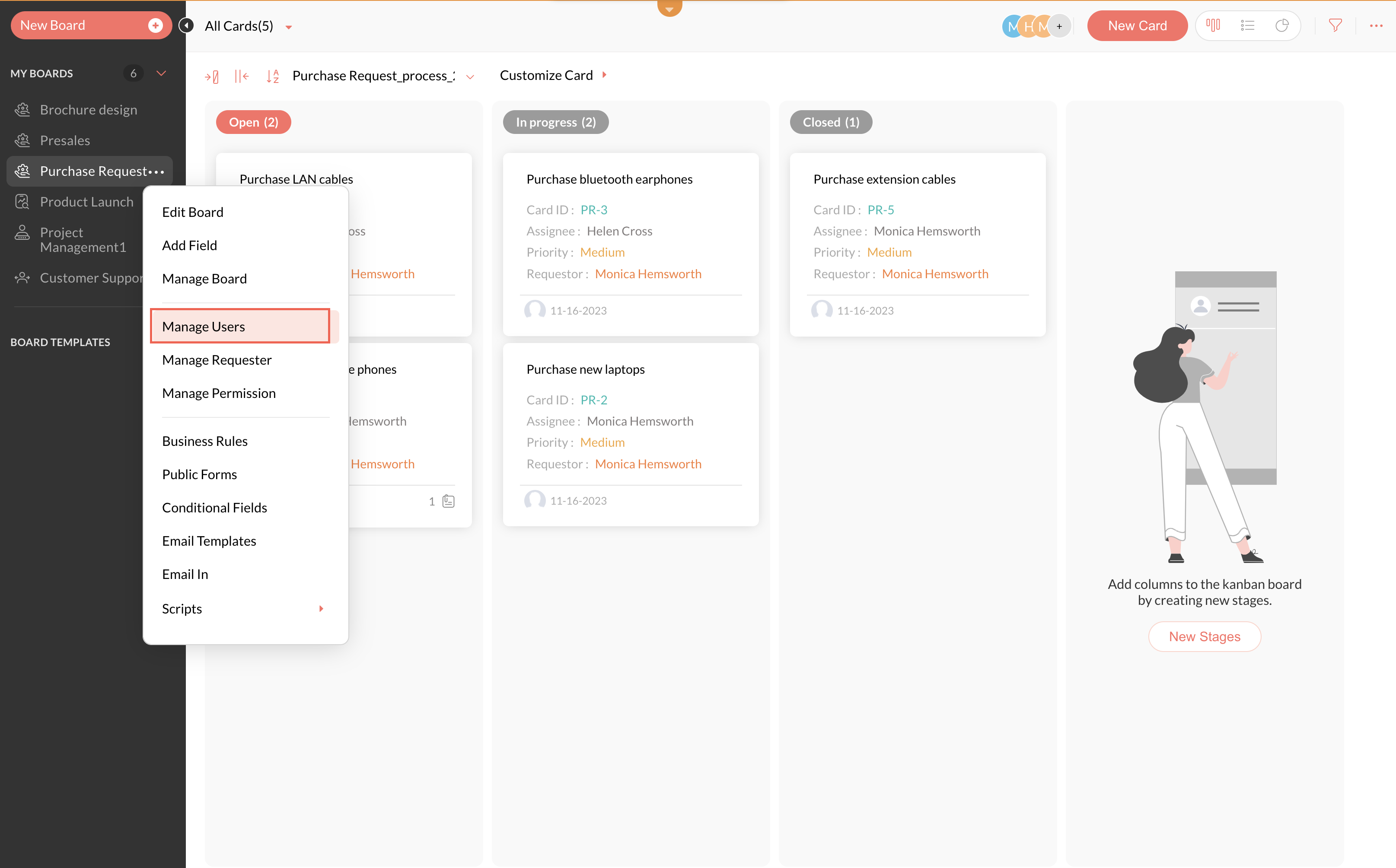Screen dimensions: 1396x868
Task: Click the sort A-Z icon
Action: point(273,76)
